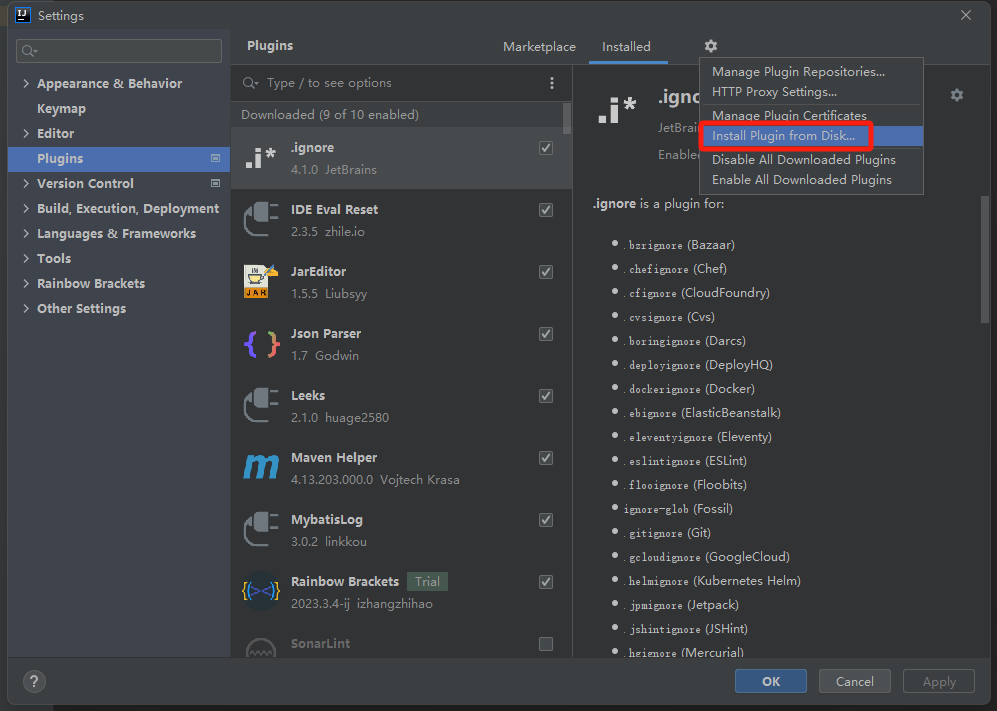Switch to the Marketplace tab
This screenshot has height=711, width=997.
(539, 46)
